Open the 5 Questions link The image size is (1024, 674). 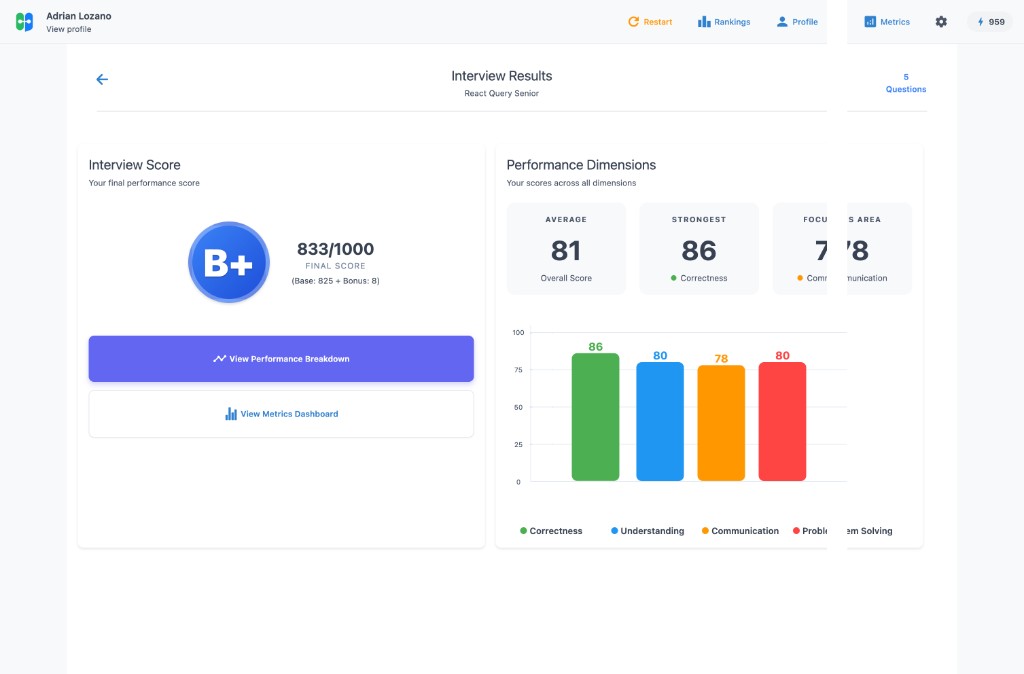pos(904,82)
